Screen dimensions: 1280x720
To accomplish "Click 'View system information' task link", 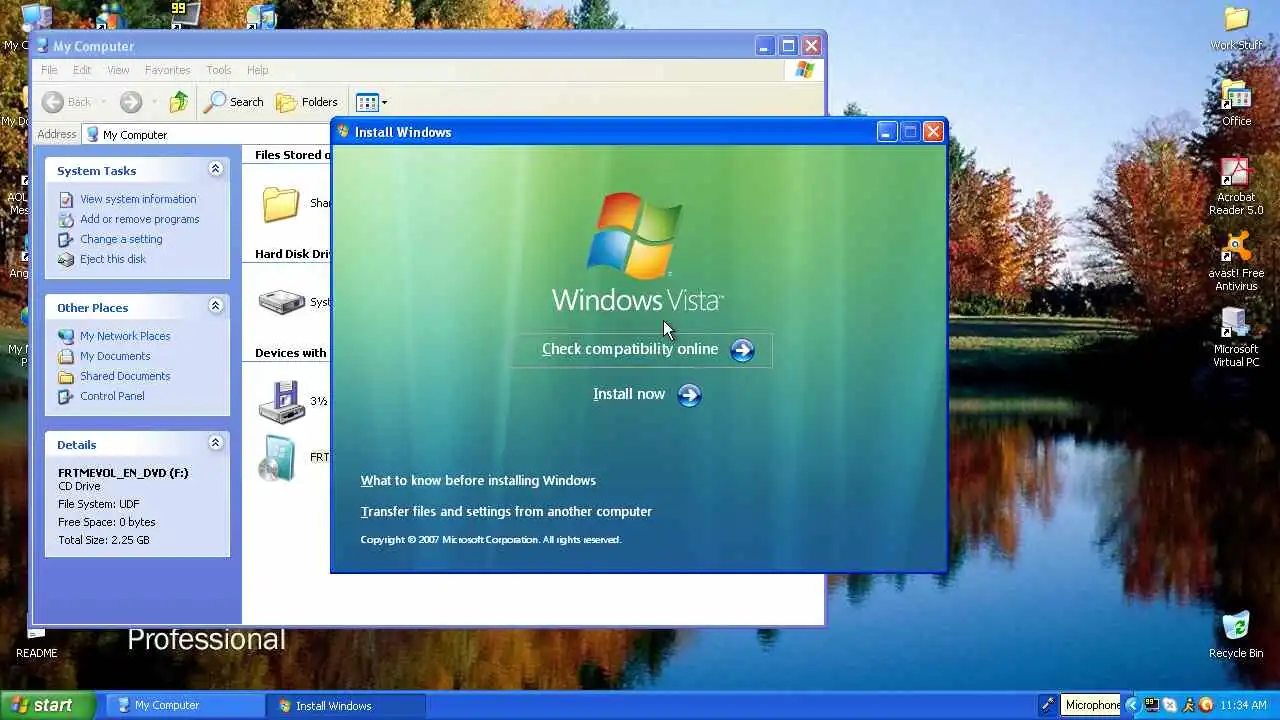I will [138, 199].
